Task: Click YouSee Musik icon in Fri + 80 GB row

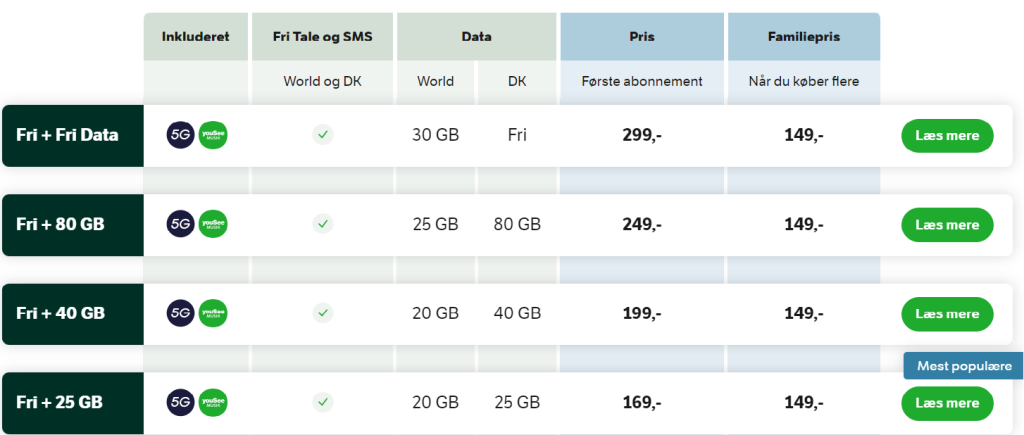Action: click(x=213, y=224)
